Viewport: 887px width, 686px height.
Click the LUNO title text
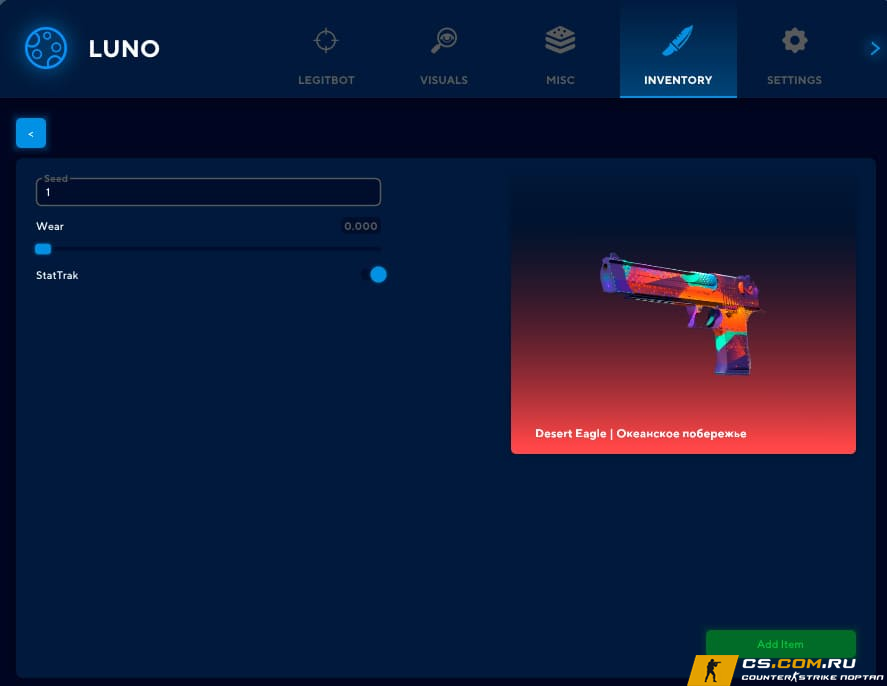pos(124,49)
